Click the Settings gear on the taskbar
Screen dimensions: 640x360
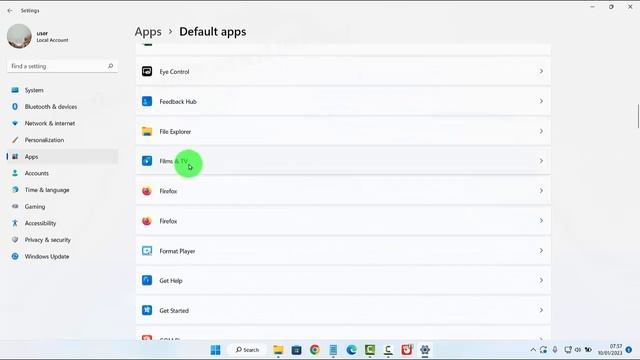point(425,350)
